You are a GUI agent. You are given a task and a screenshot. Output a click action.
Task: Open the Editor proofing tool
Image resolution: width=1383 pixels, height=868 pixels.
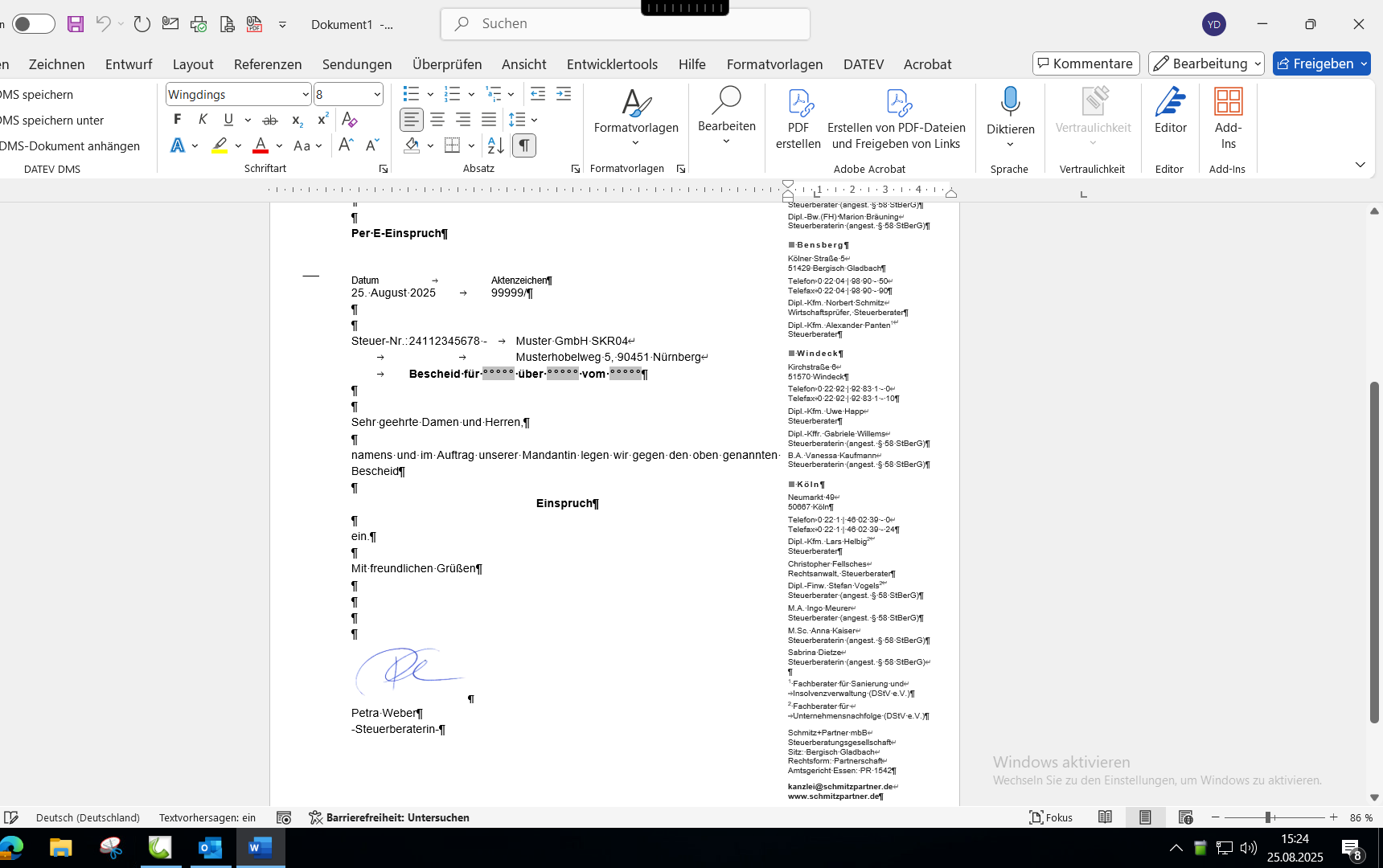pos(1170,113)
